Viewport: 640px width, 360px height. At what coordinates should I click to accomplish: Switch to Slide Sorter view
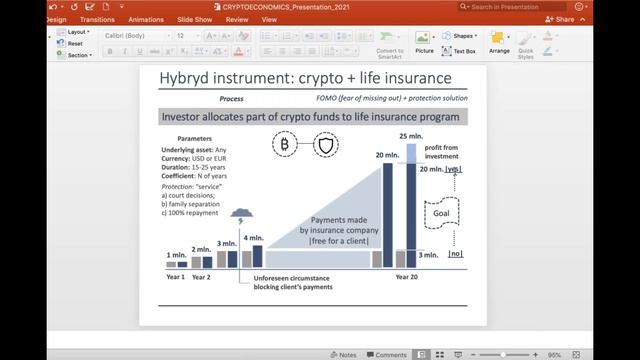point(440,355)
